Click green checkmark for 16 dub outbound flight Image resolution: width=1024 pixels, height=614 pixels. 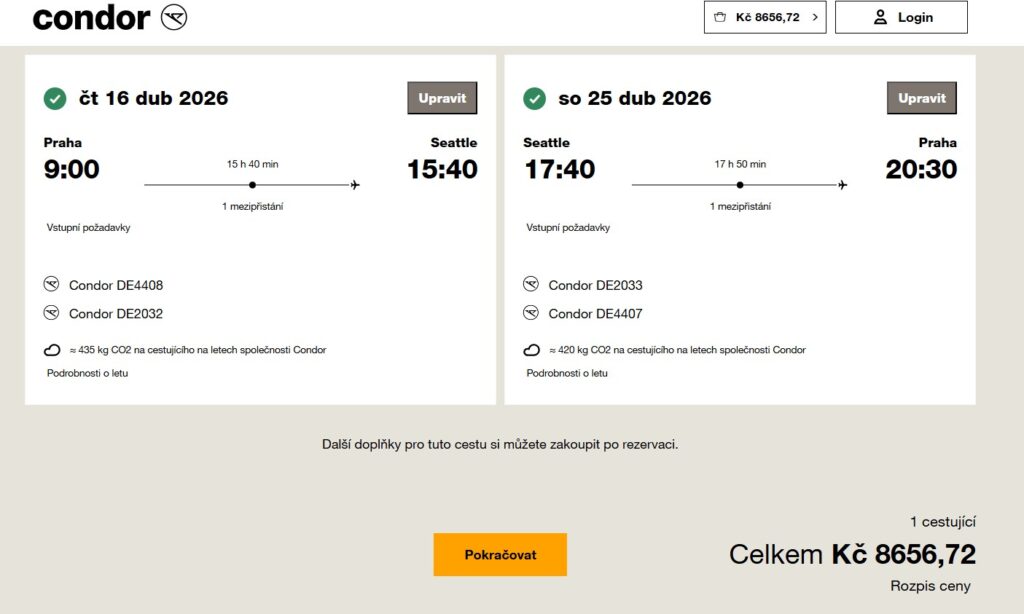point(55,98)
